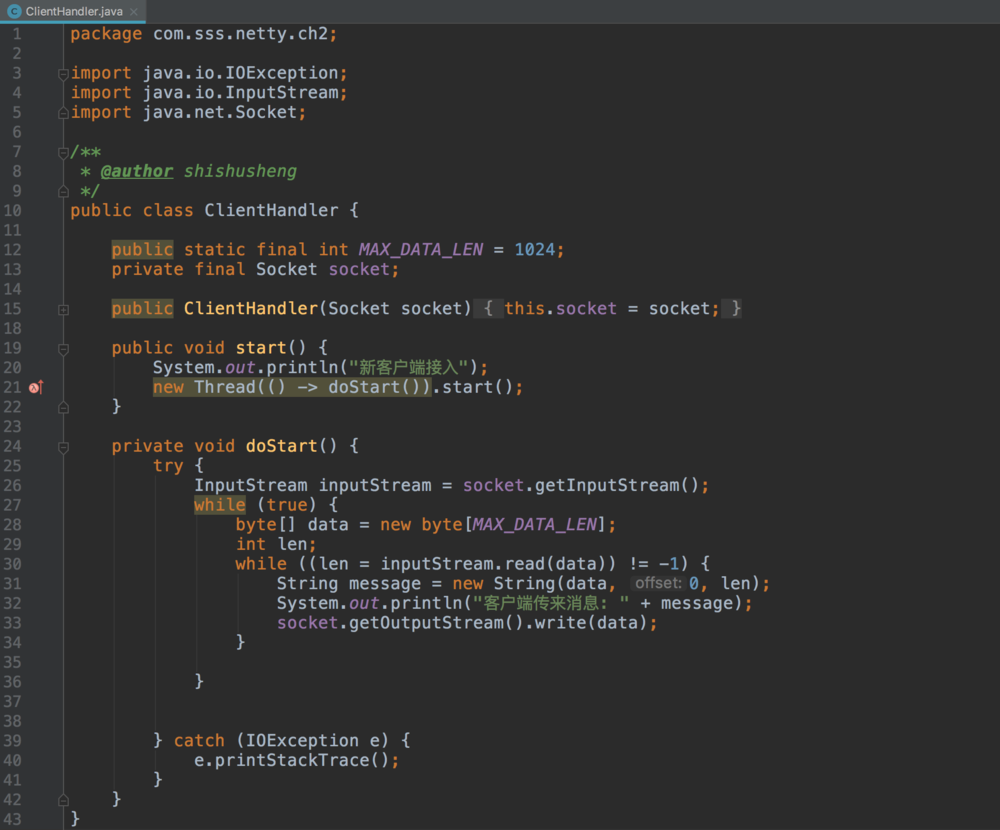Click the 'ClientHandler' constructor name on line 15

pos(251,309)
